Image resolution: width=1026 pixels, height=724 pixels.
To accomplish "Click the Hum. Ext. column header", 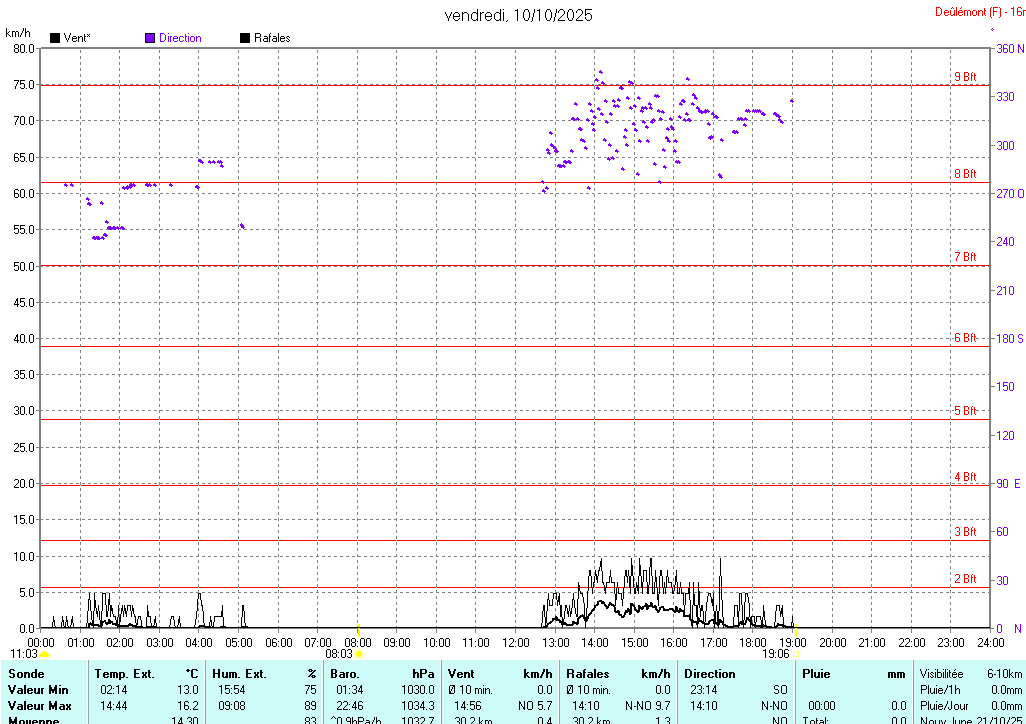I will point(239,674).
